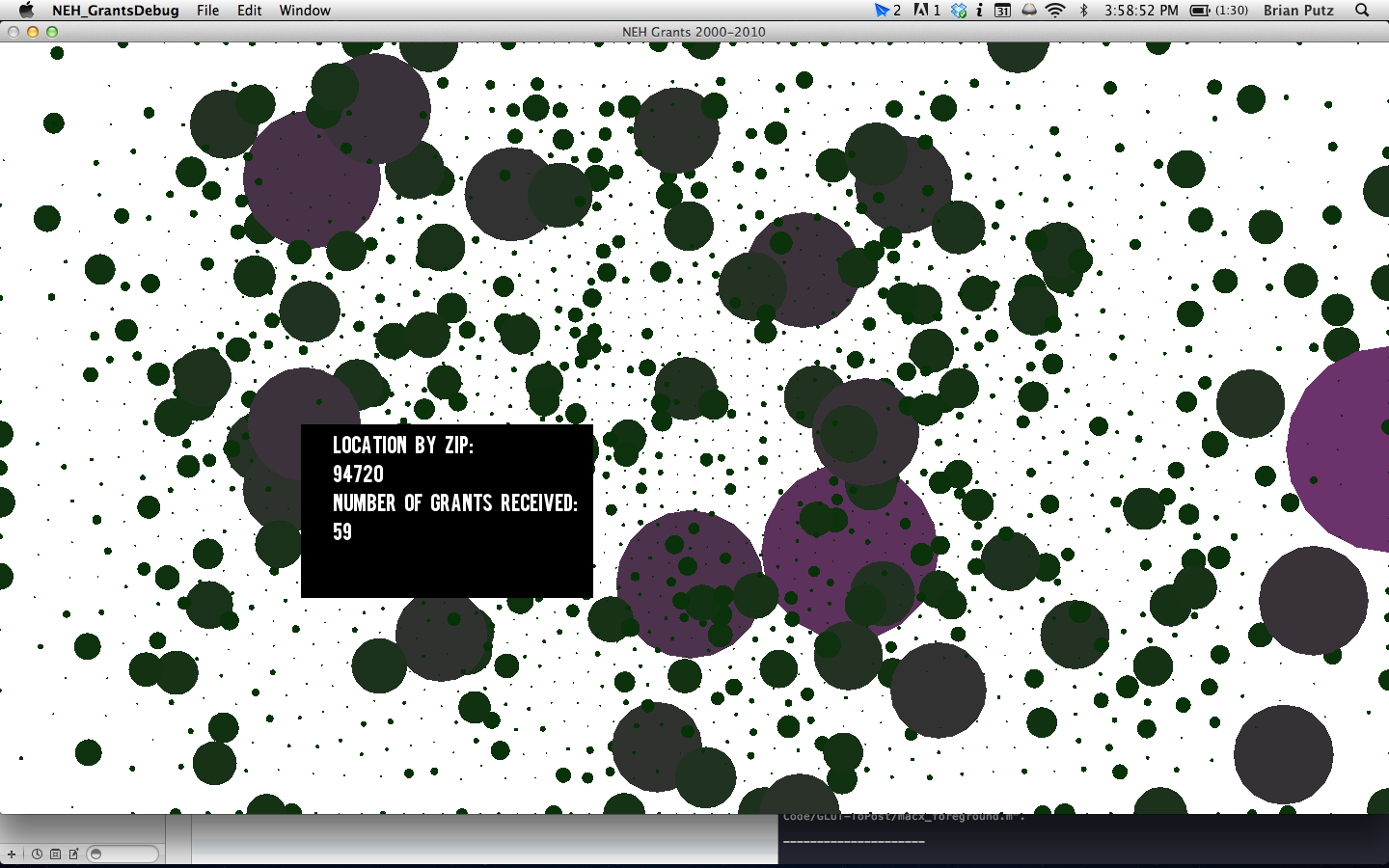The height and width of the screenshot is (868, 1389).
Task: Open the File menu
Action: (x=207, y=10)
